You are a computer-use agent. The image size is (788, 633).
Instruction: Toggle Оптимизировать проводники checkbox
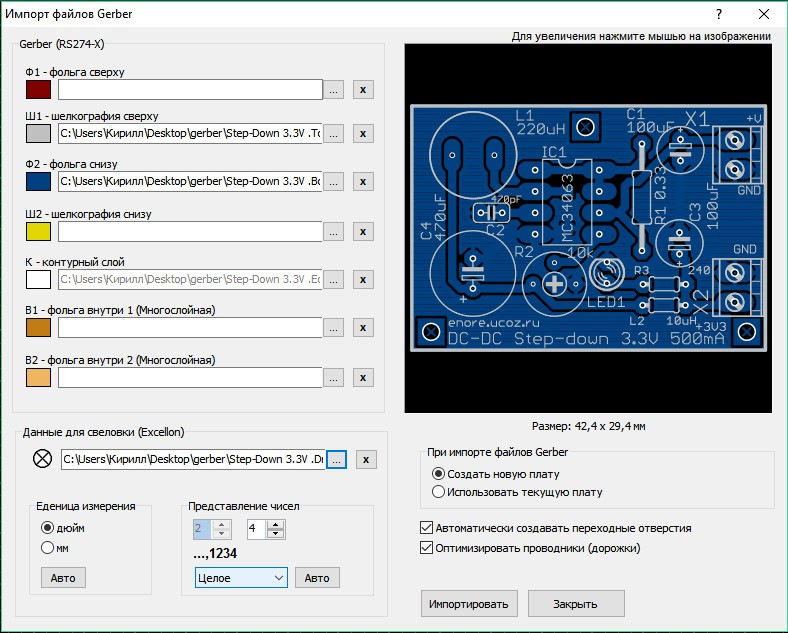(428, 548)
